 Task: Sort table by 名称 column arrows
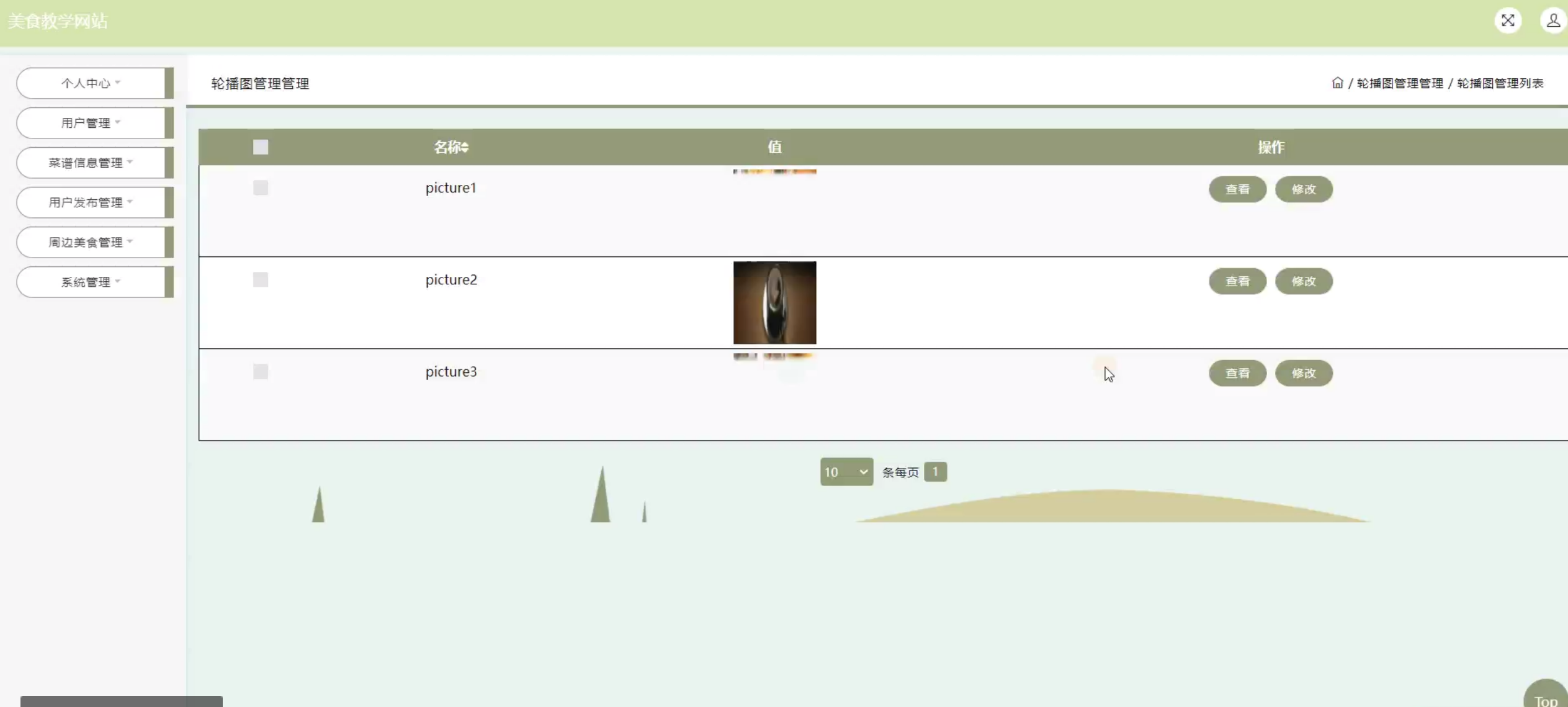tap(465, 147)
